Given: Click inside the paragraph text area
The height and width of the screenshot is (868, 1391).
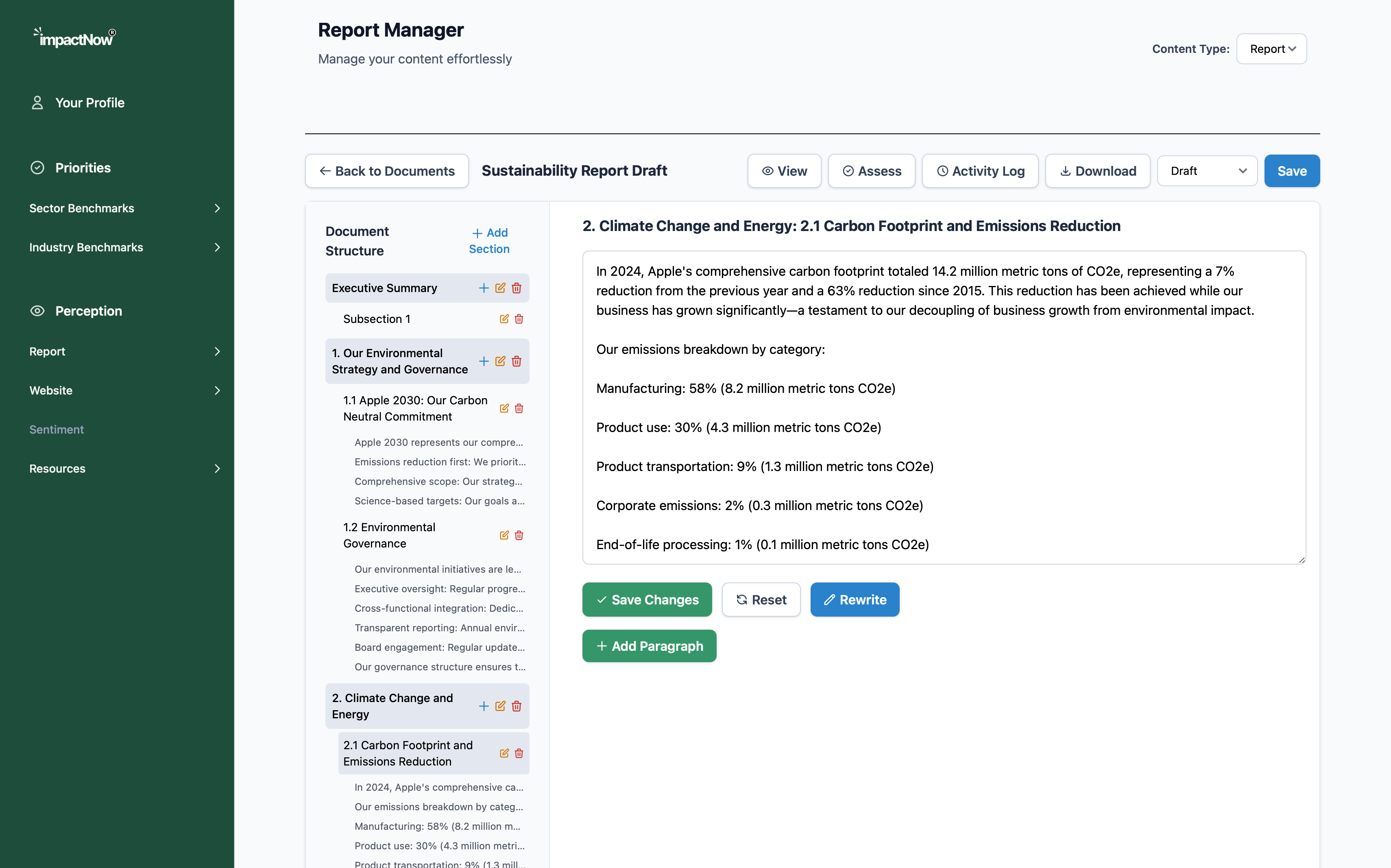Looking at the screenshot, I should [x=944, y=408].
